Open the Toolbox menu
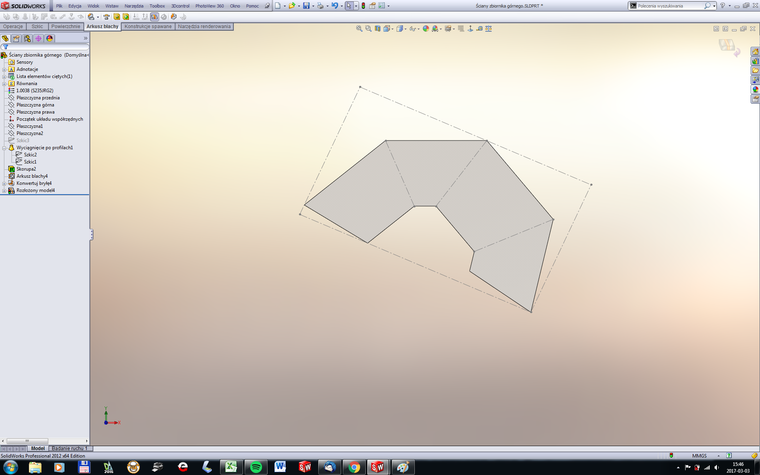Viewport: 760px width, 475px height. pos(157,6)
